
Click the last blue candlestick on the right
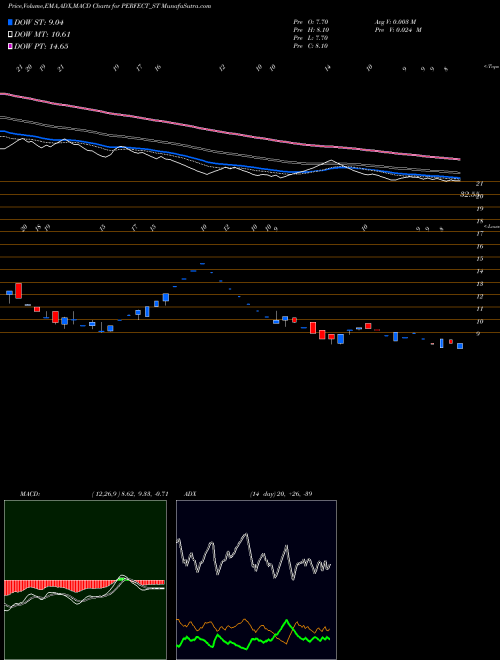coord(460,346)
